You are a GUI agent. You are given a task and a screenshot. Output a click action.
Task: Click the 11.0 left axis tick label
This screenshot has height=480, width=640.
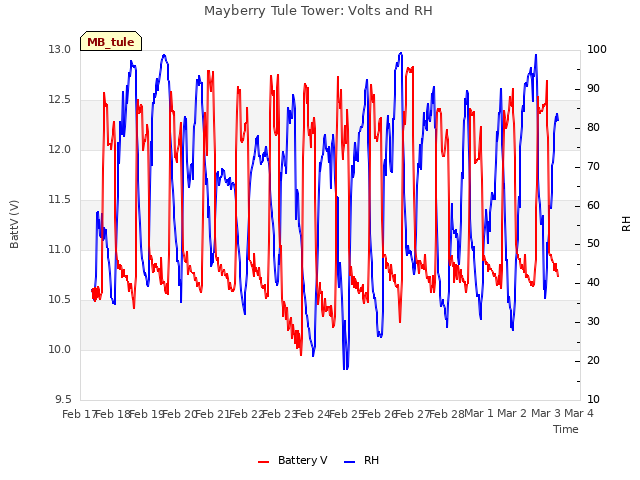click(x=59, y=249)
